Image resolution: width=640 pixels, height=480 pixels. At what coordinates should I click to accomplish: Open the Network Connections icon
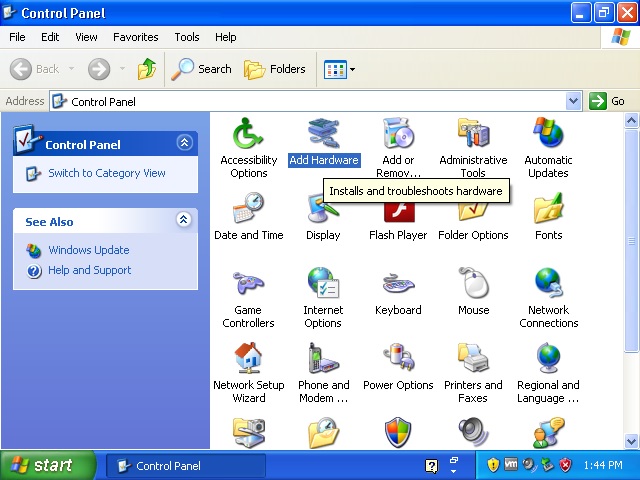[548, 284]
